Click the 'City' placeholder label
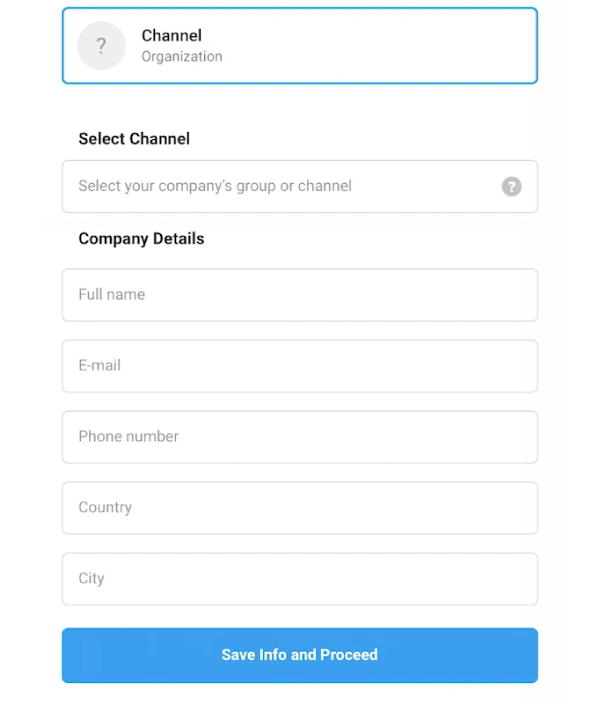The width and height of the screenshot is (600, 704). (x=91, y=578)
